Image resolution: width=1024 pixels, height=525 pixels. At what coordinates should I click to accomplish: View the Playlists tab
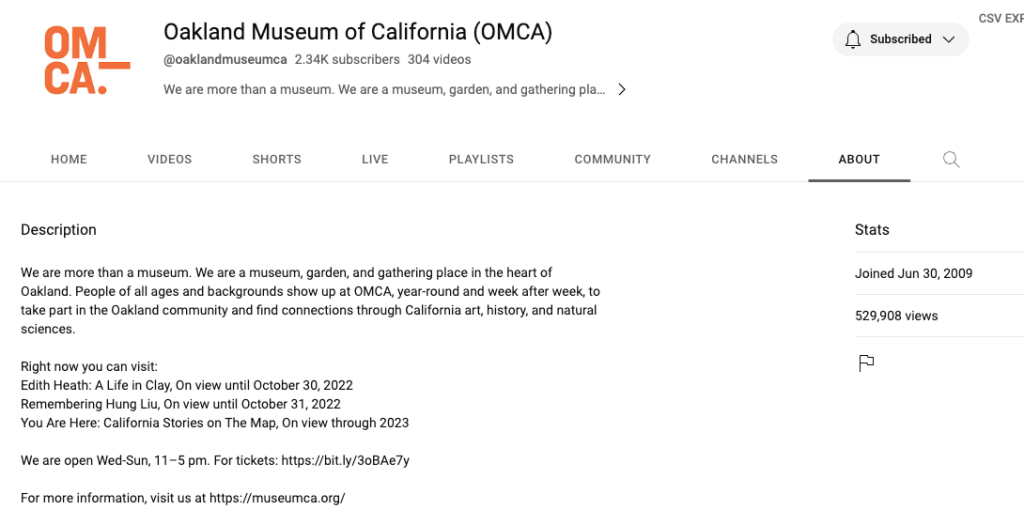click(481, 159)
